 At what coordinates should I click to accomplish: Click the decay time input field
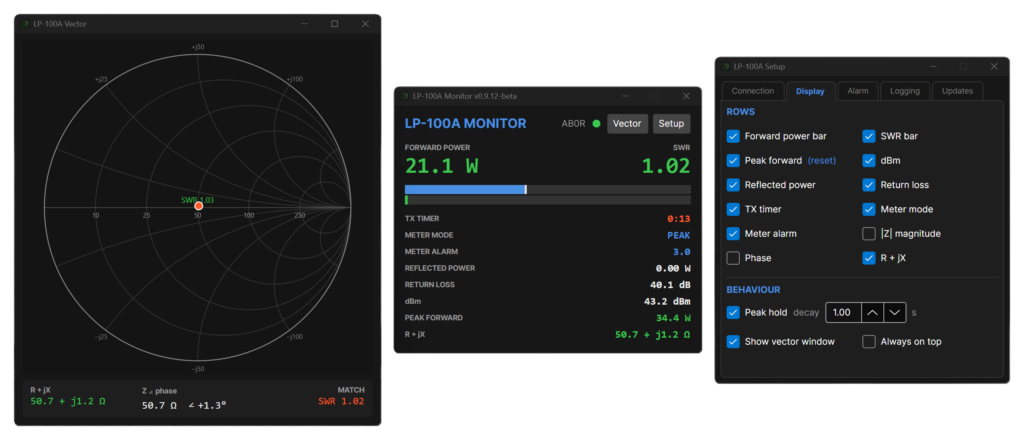(843, 312)
